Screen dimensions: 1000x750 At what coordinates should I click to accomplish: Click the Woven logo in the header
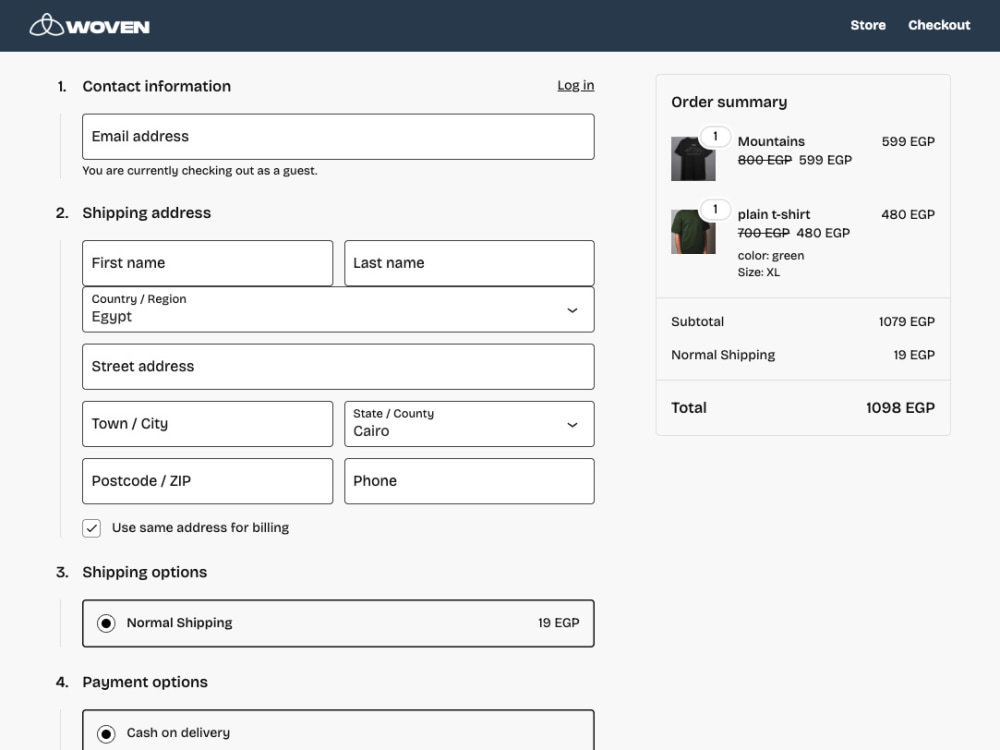[x=90, y=26]
